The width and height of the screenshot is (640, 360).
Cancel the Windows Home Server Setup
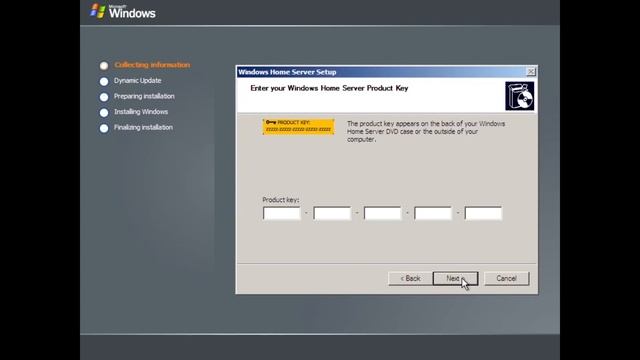tap(507, 278)
